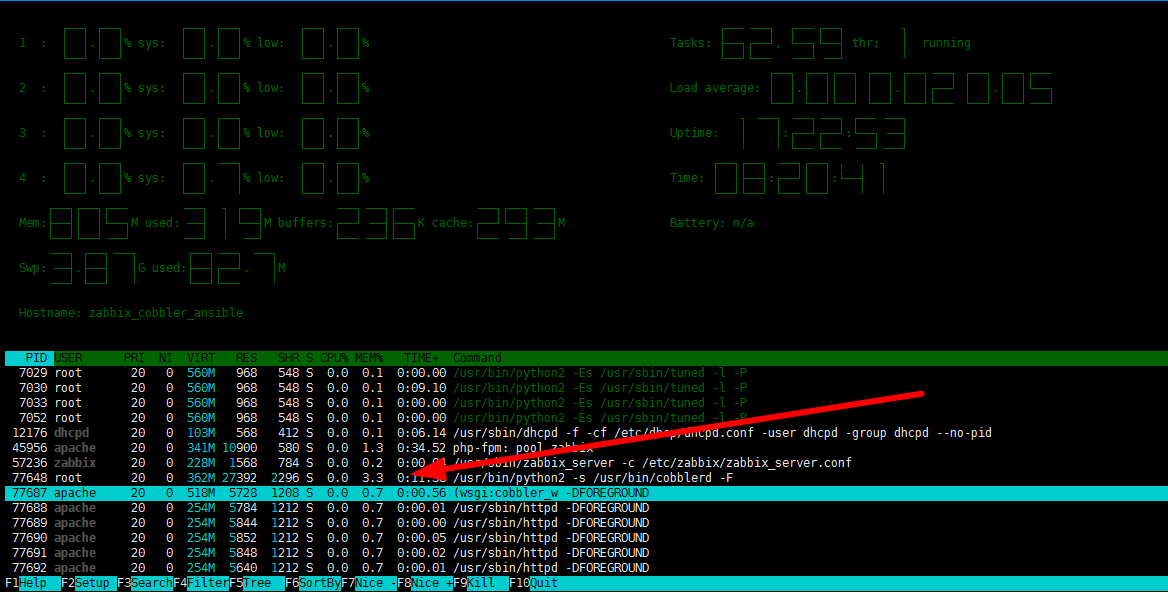Screen dimensions: 1168x592
Task: Click F10 Quit in function bar
Action: [x=533, y=583]
